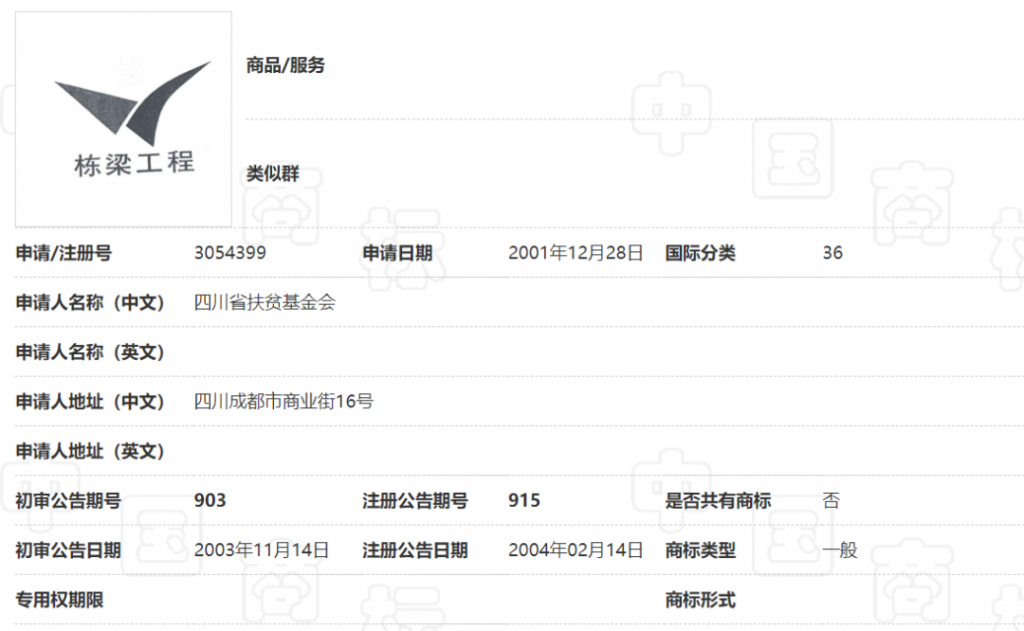Image resolution: width=1024 pixels, height=631 pixels.
Task: Select the 申请日期 label
Action: pyautogui.click(x=397, y=253)
